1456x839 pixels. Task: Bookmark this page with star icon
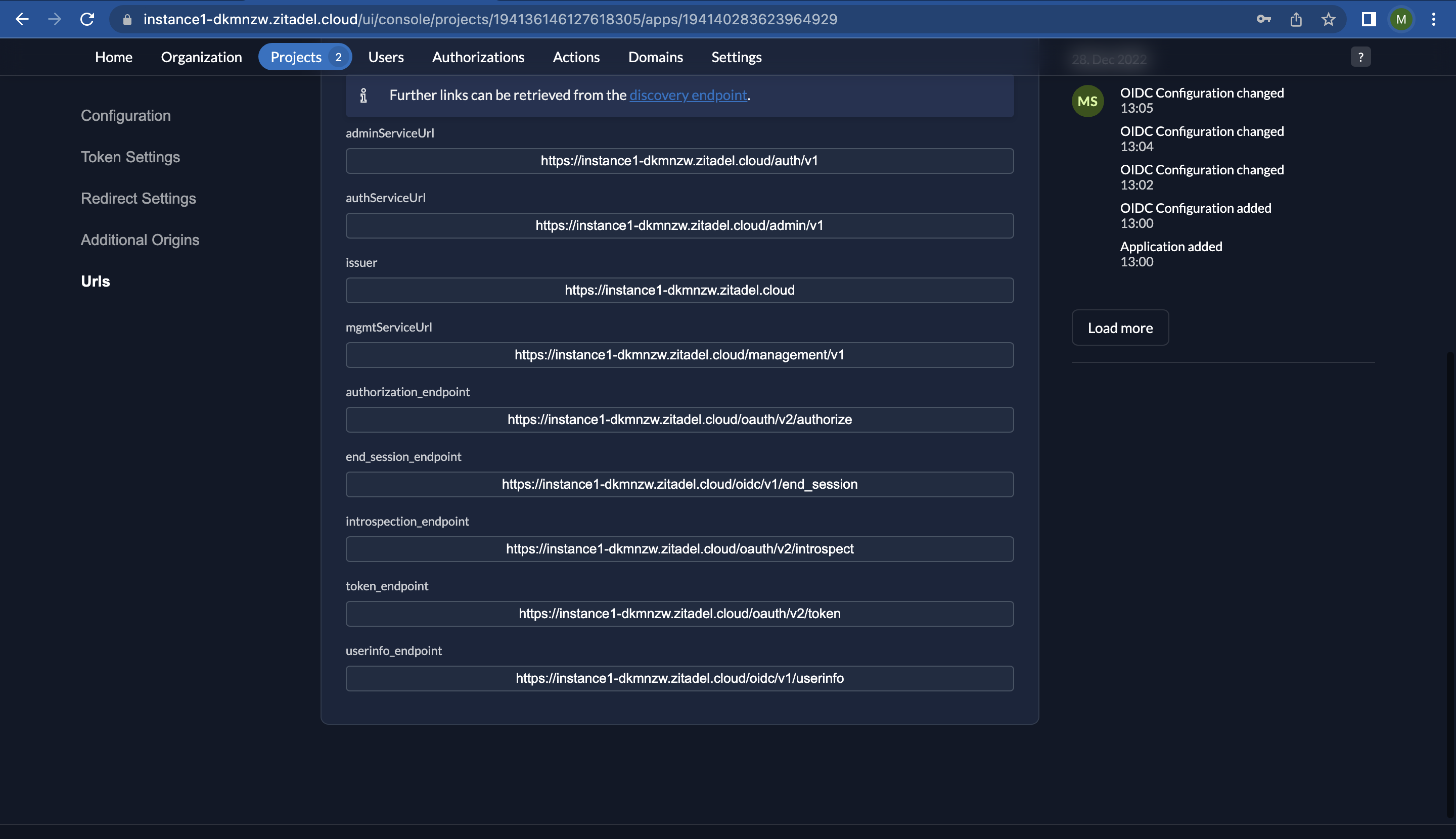point(1328,19)
